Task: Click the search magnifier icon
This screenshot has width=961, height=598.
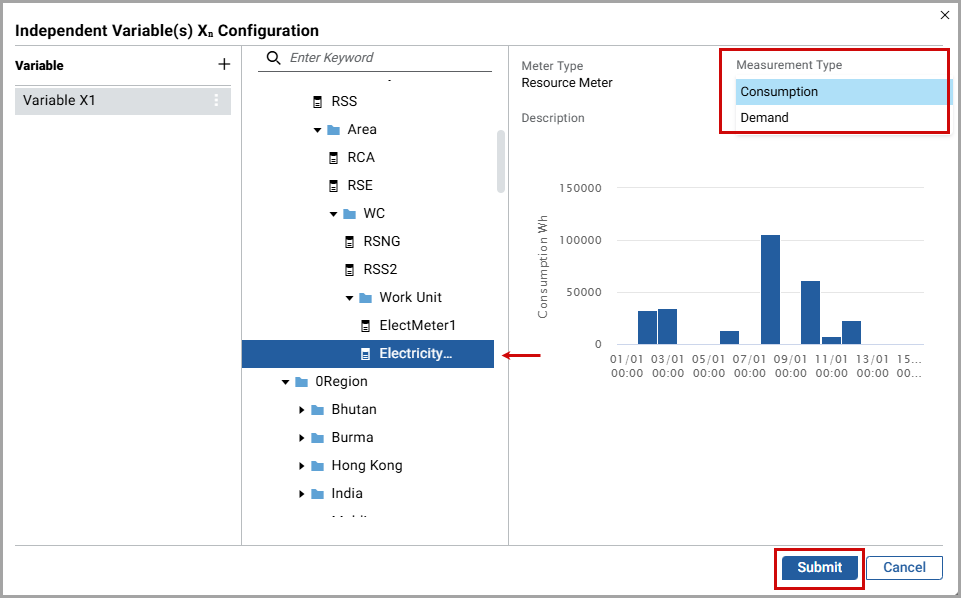Action: click(273, 58)
